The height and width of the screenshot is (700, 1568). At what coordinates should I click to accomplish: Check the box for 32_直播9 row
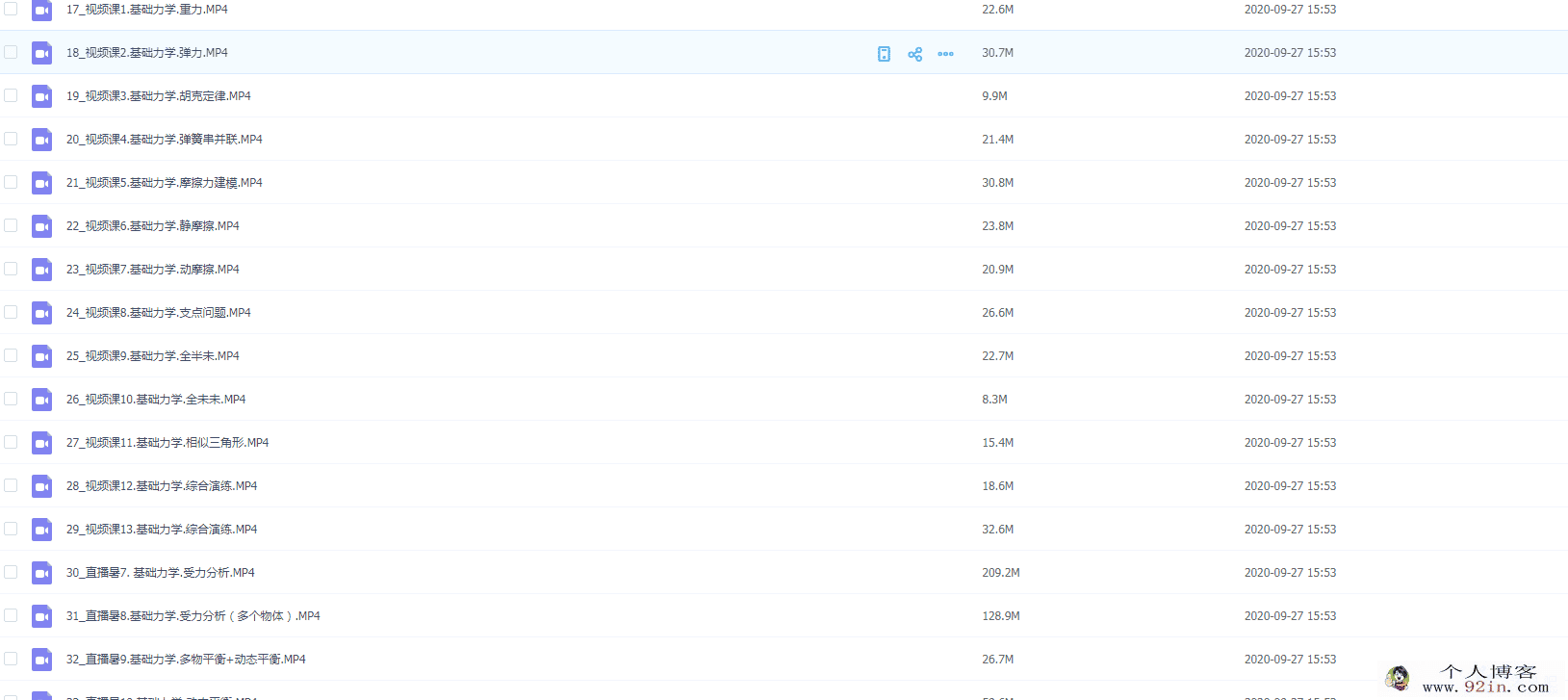tap(11, 659)
